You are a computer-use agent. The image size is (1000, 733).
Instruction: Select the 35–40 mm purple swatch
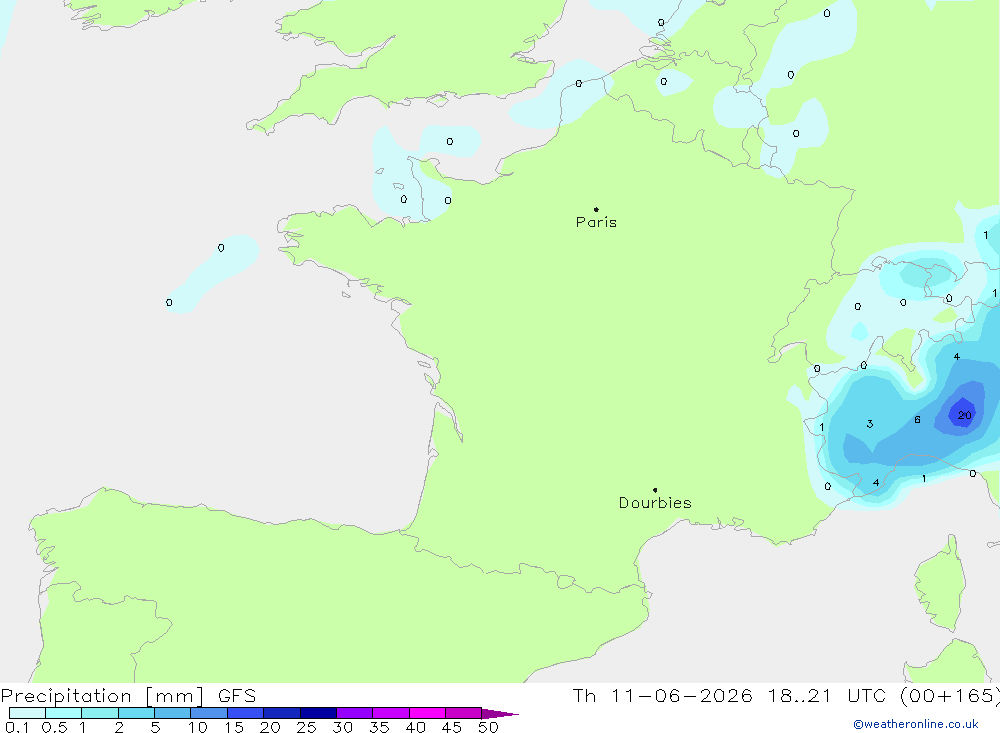[390, 713]
